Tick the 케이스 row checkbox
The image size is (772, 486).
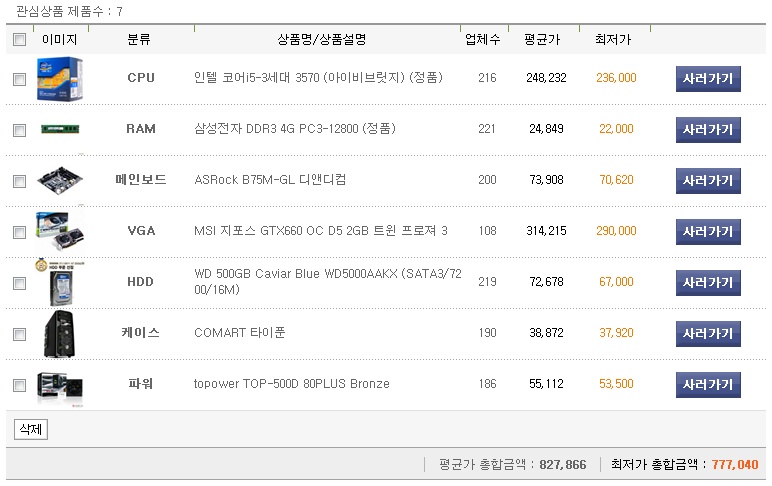(19, 334)
